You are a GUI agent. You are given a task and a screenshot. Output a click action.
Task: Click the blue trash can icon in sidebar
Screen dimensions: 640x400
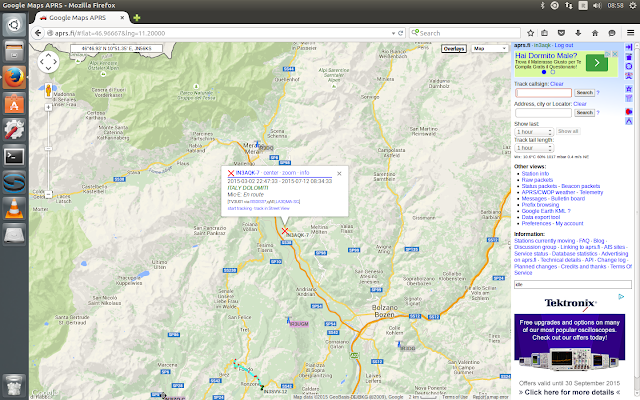tap(629, 57)
